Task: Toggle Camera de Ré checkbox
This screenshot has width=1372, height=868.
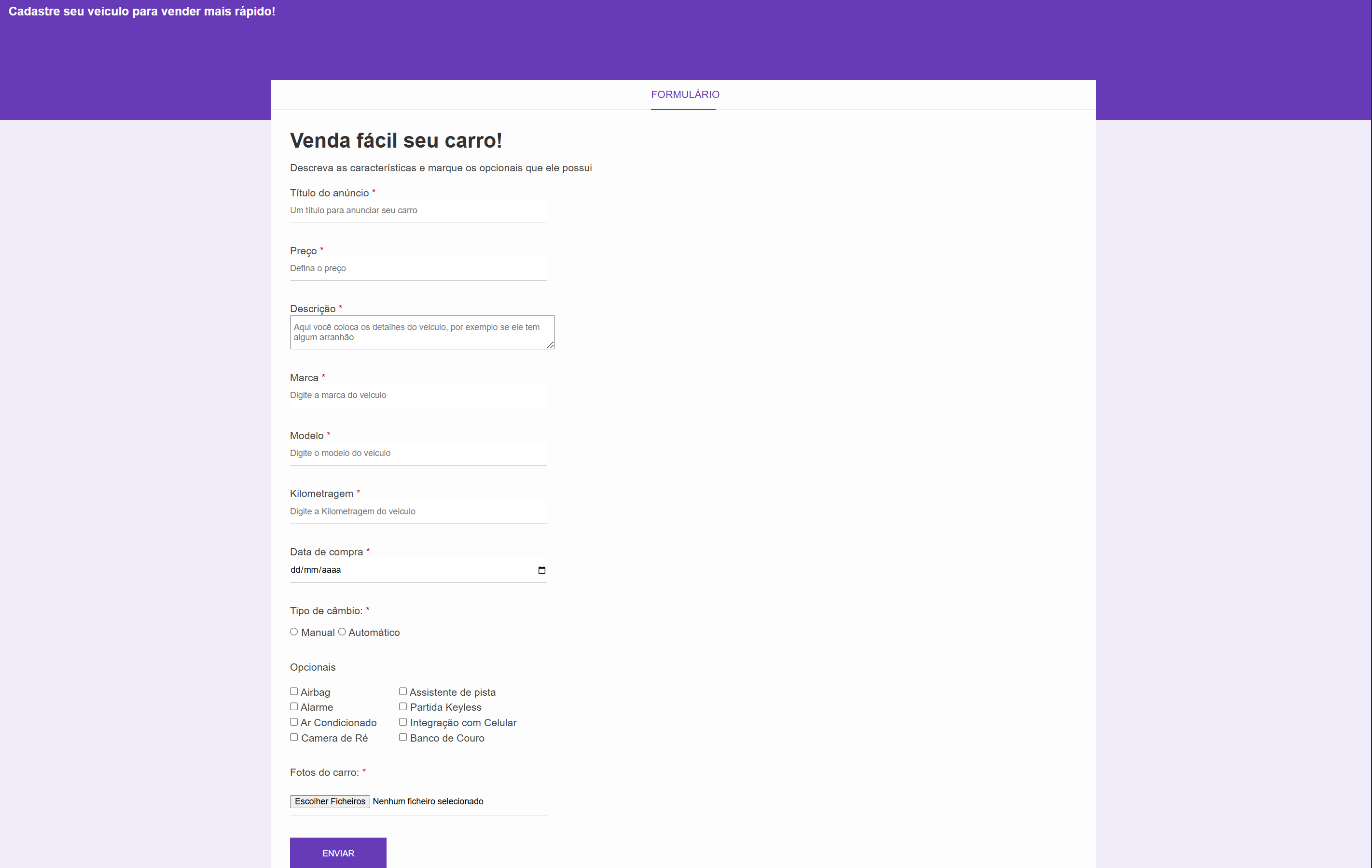Action: click(294, 737)
